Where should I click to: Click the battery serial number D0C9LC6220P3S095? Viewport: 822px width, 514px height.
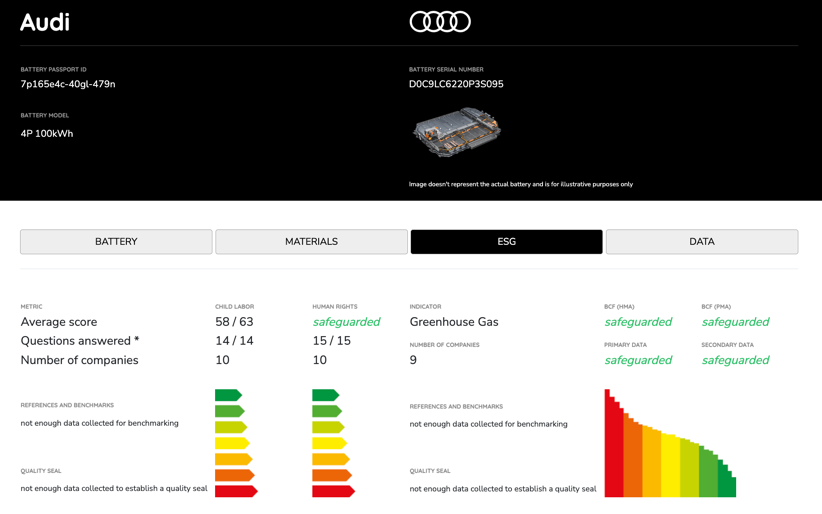[x=456, y=84]
